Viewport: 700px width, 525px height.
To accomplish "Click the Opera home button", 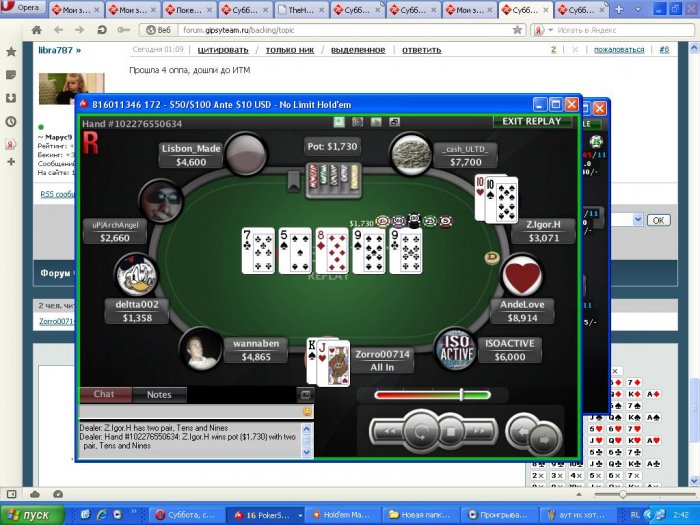I will point(37,30).
